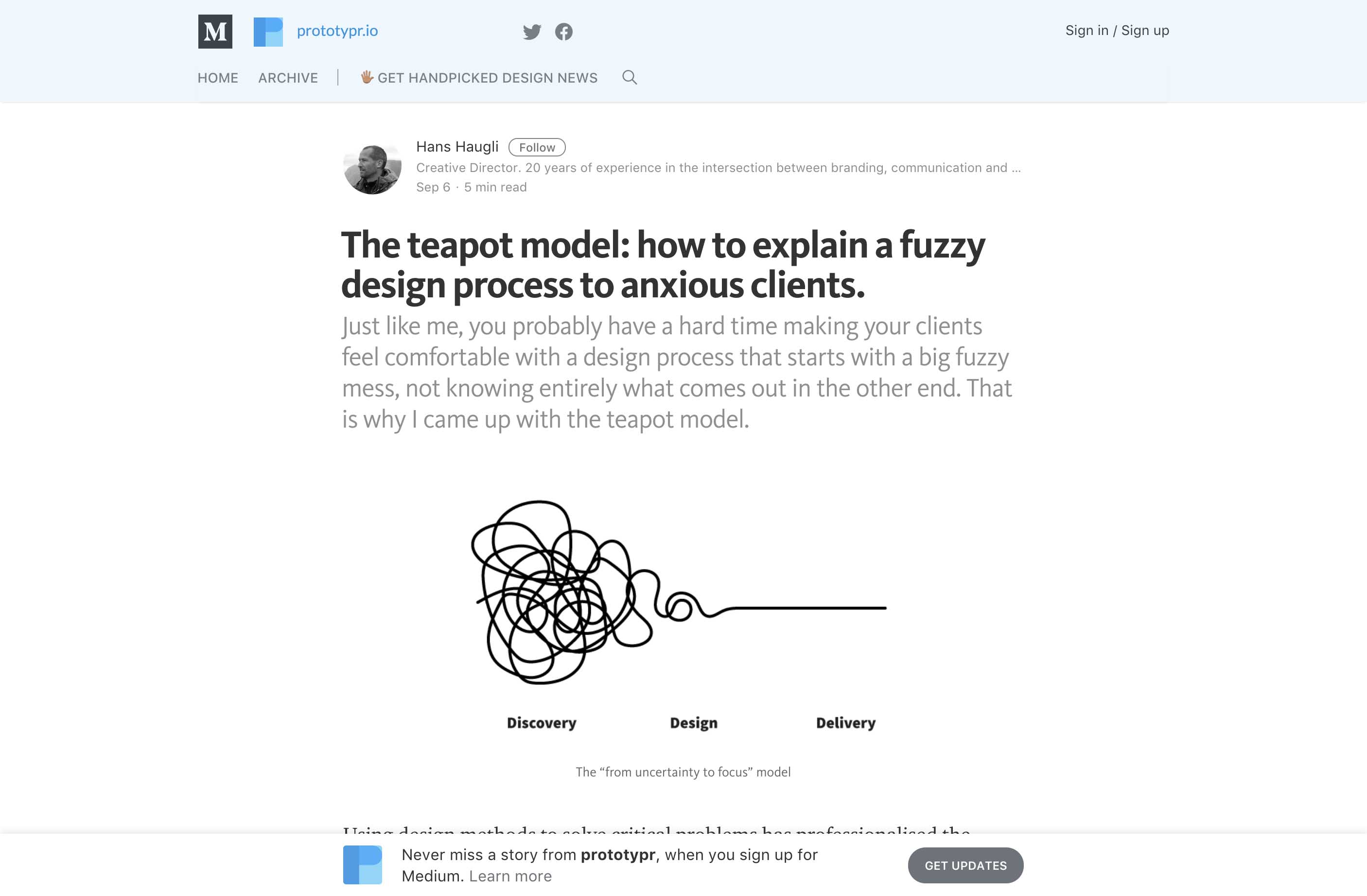The image size is (1367, 896).
Task: Click the Sep 6 publish date
Action: [x=433, y=187]
